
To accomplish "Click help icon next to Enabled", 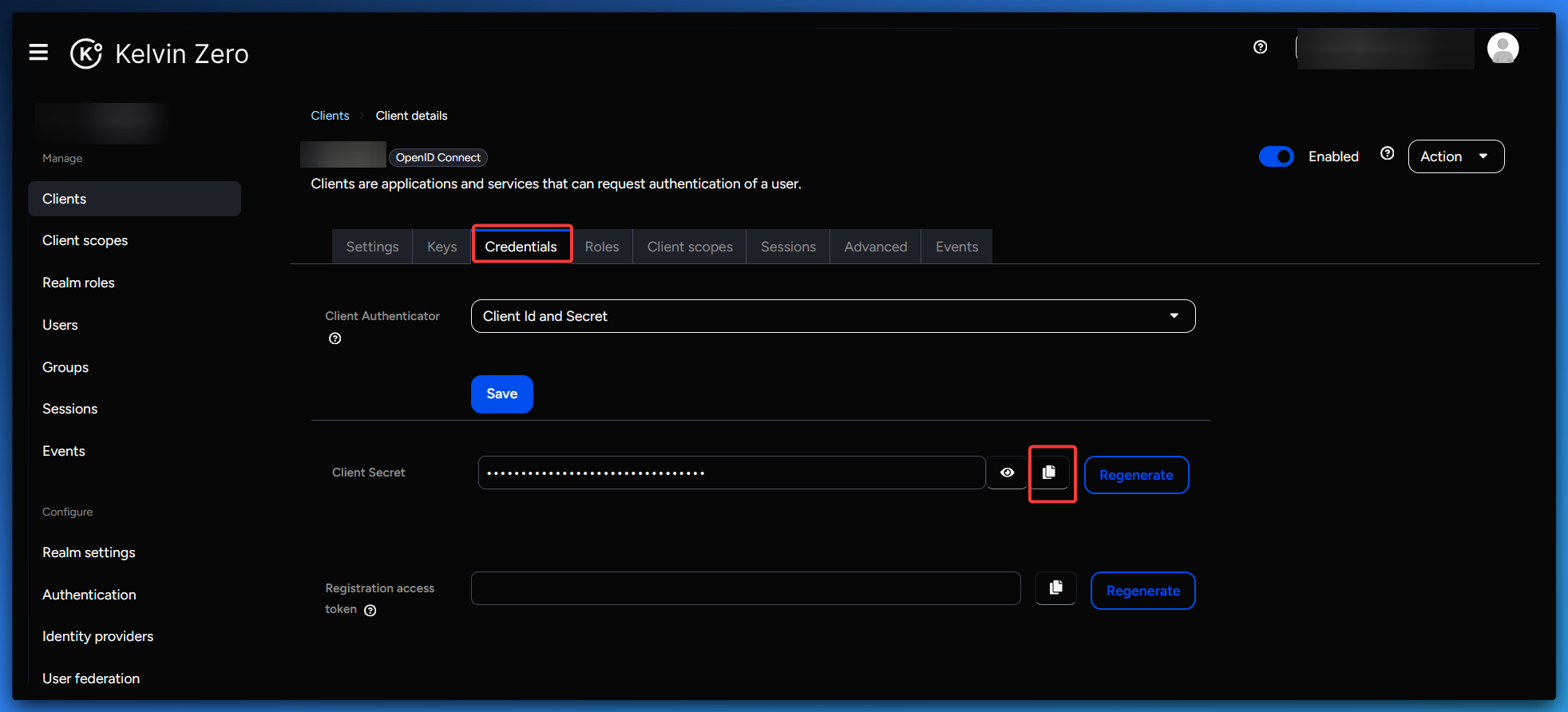I will 1387,153.
